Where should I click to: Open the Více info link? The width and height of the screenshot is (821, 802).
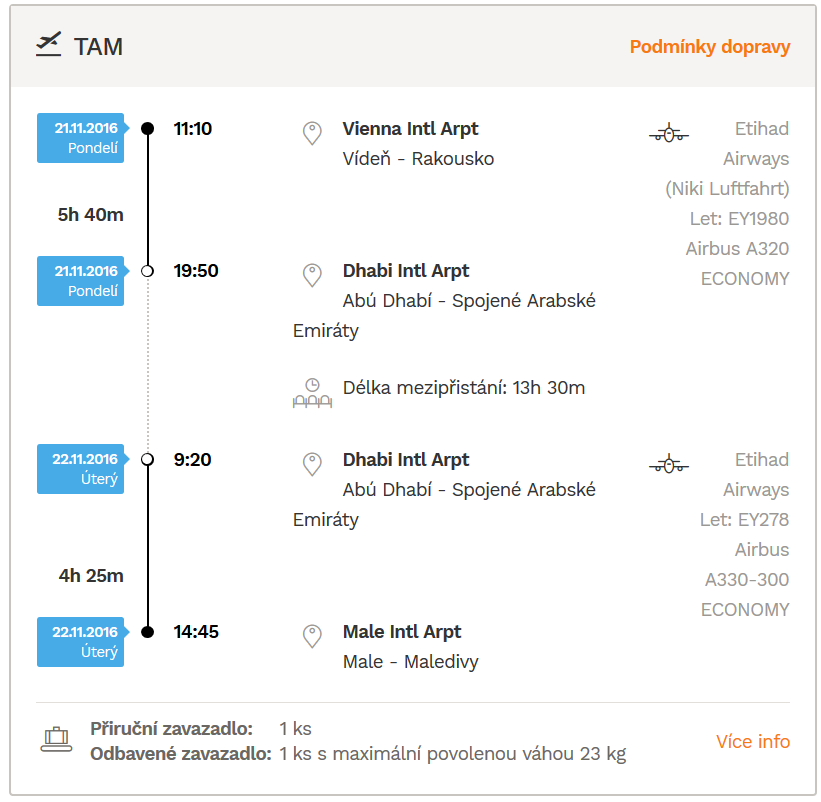pos(752,741)
